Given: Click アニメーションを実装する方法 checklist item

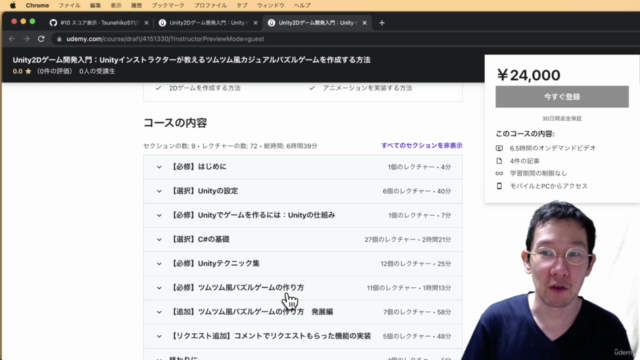Looking at the screenshot, I should (367, 88).
